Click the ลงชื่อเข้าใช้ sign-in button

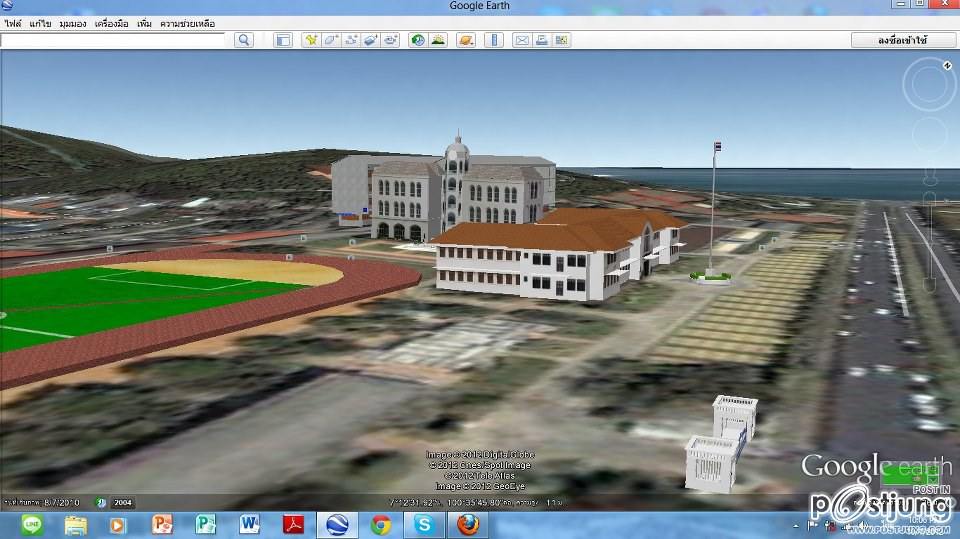pyautogui.click(x=902, y=40)
